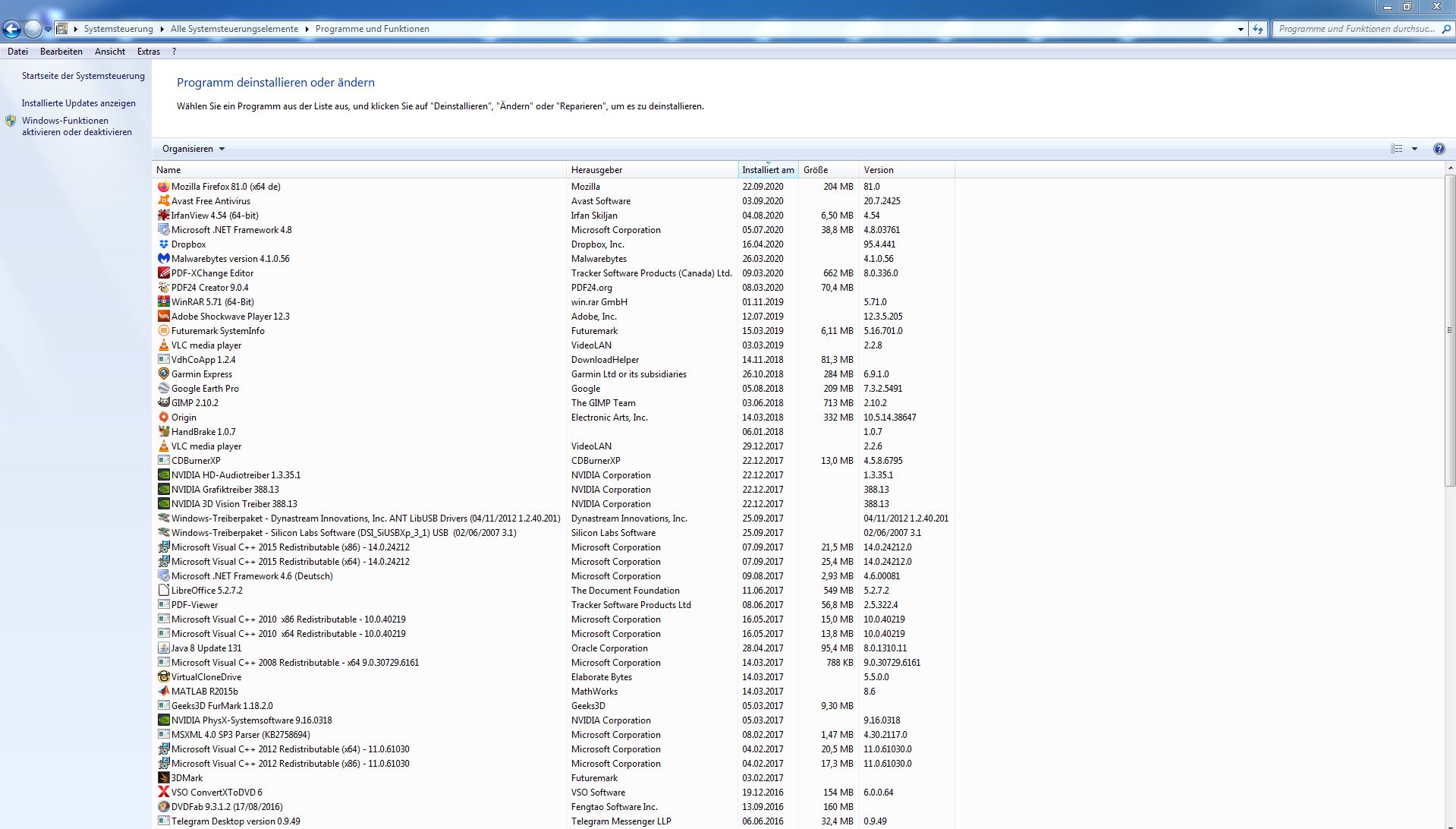
Task: Click the PDF-XChange Editor icon
Action: [163, 273]
